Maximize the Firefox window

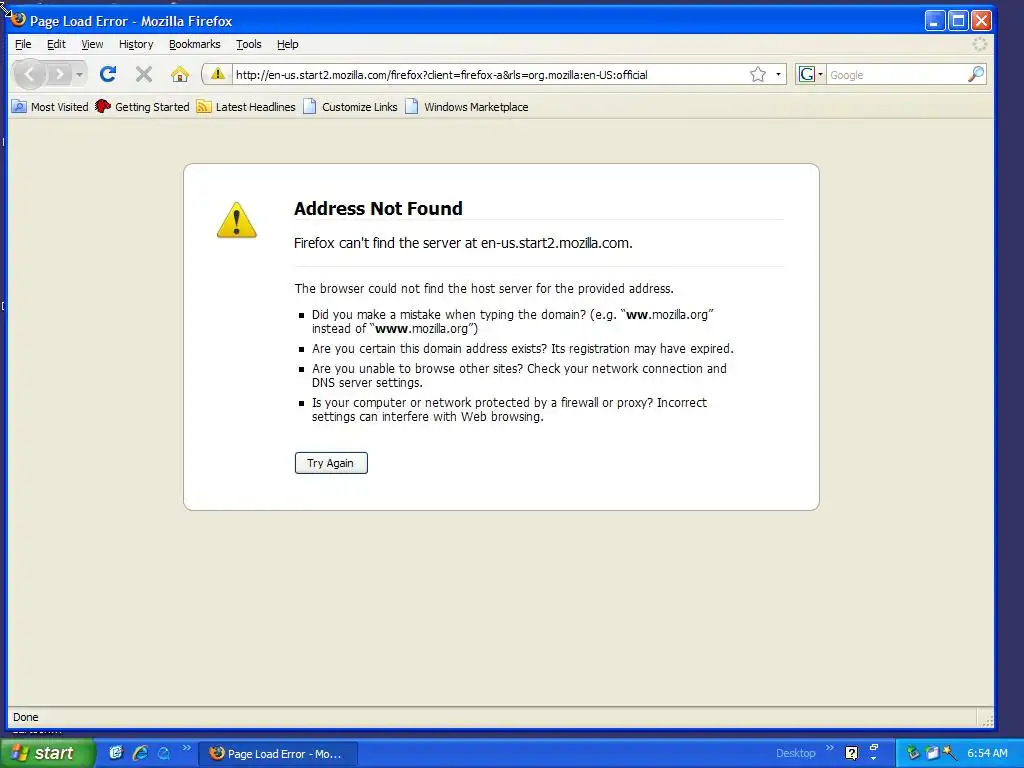[958, 21]
